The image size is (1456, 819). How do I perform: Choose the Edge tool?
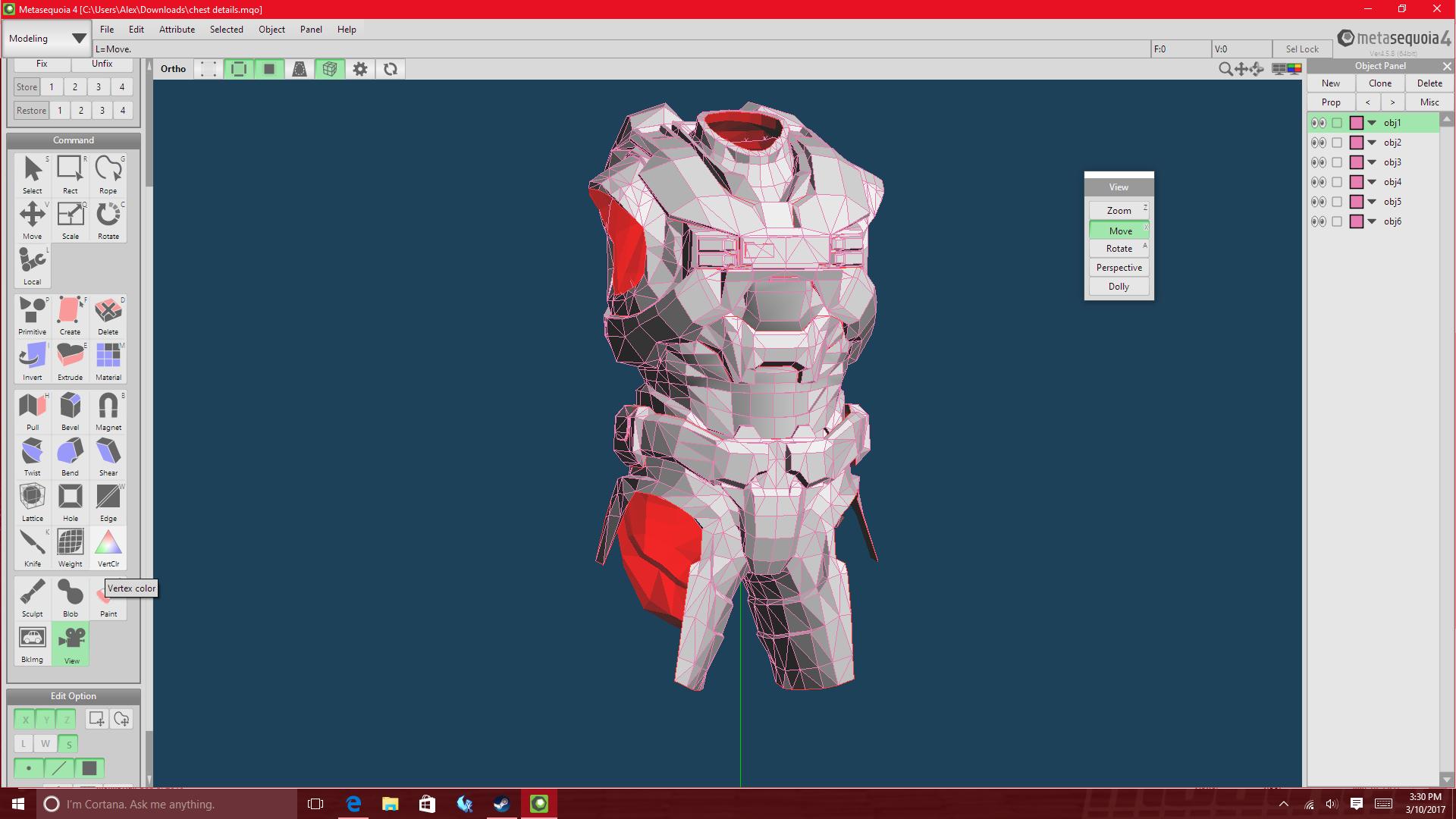coord(108,502)
